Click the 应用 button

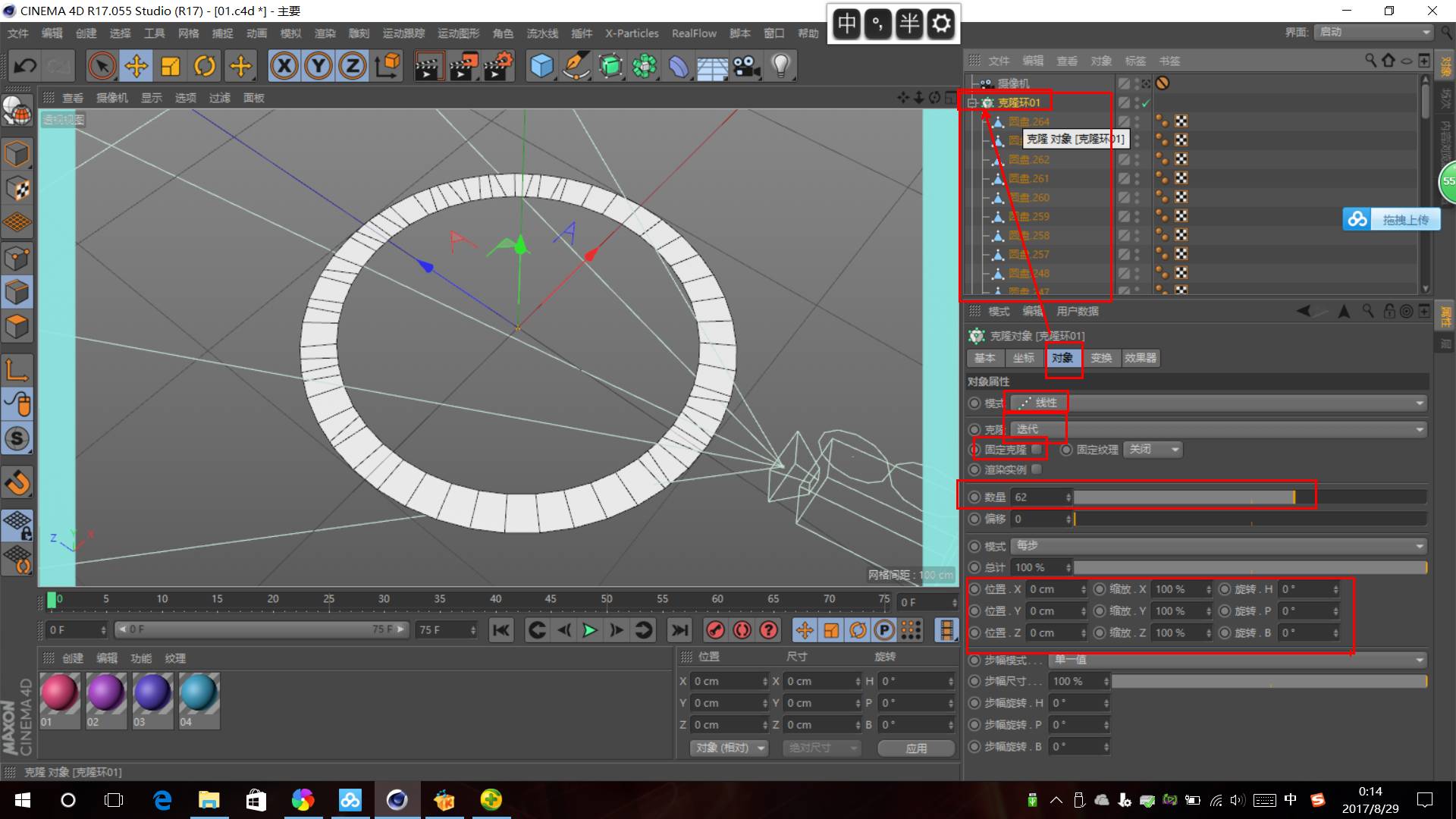coord(916,748)
